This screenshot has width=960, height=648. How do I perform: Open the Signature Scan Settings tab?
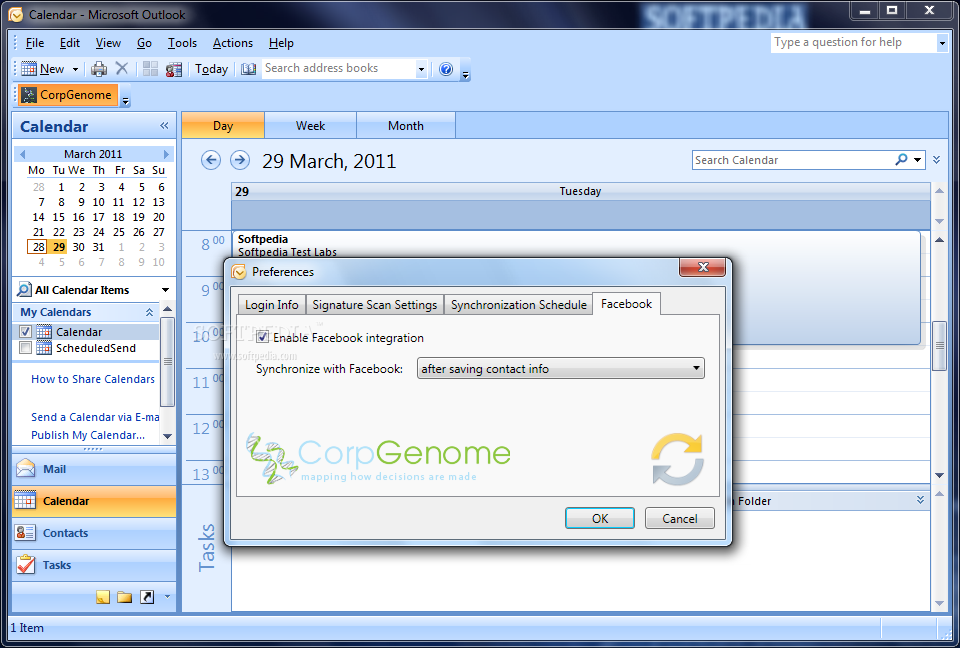click(x=375, y=304)
